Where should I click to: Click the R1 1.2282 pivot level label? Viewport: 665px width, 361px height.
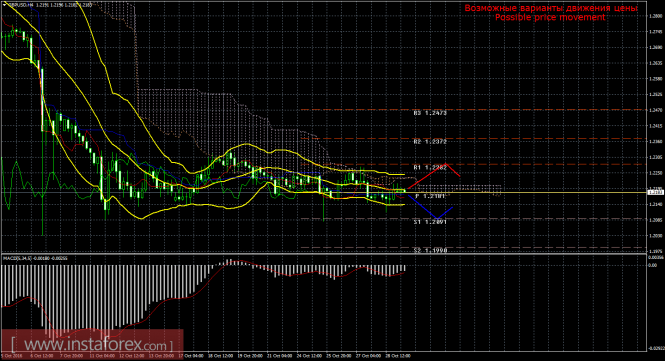[x=430, y=168]
